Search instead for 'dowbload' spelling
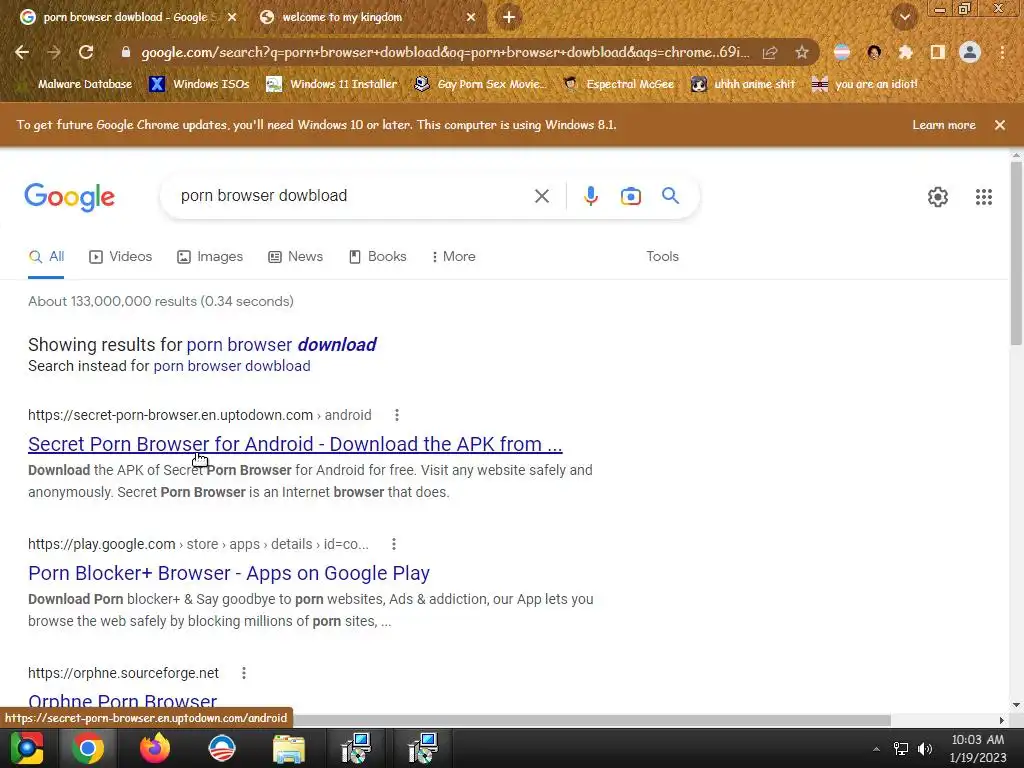 pos(232,366)
